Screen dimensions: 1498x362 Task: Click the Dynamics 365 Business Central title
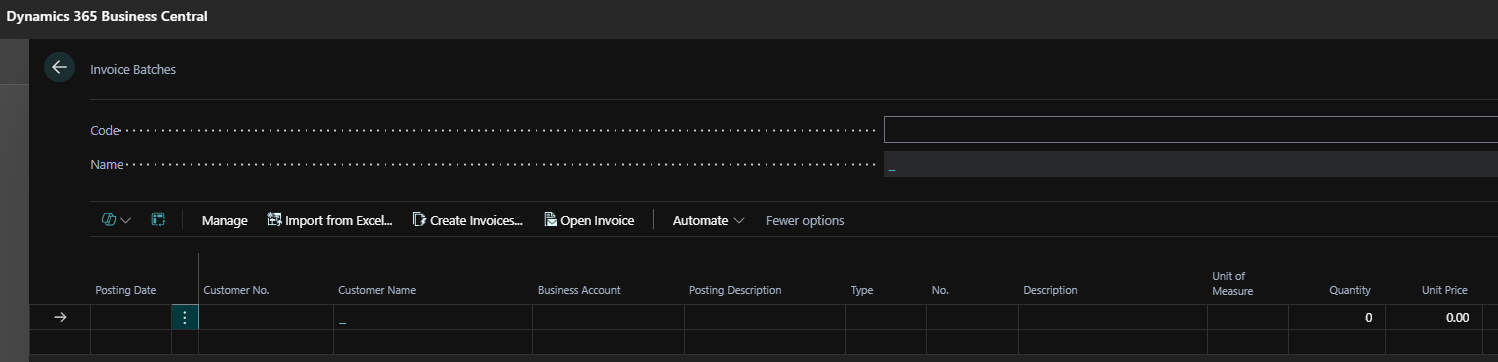tap(107, 17)
